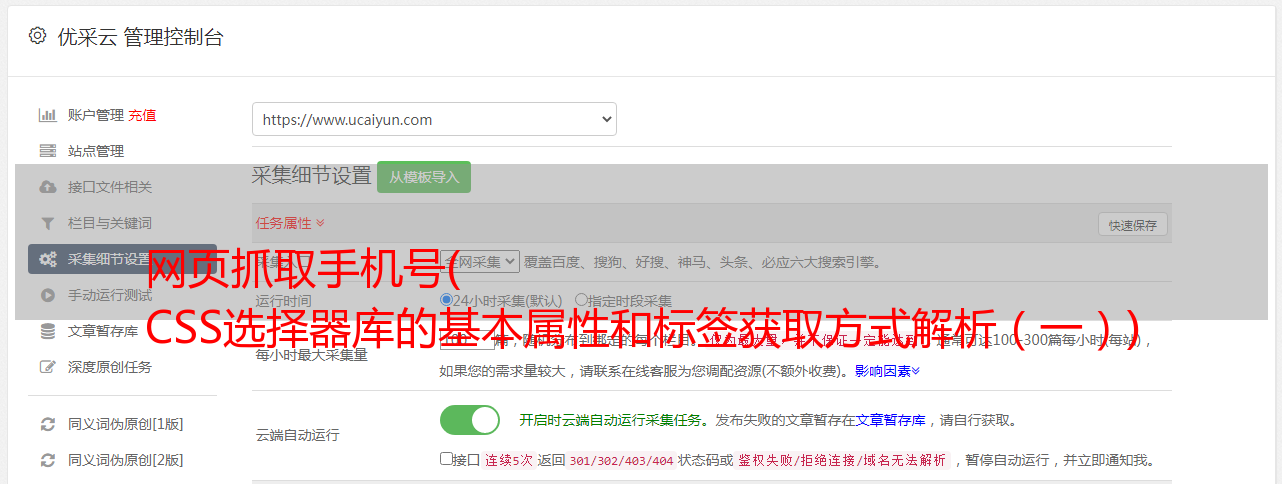Toggle the 云端自动运行 switch off

[x=470, y=420]
